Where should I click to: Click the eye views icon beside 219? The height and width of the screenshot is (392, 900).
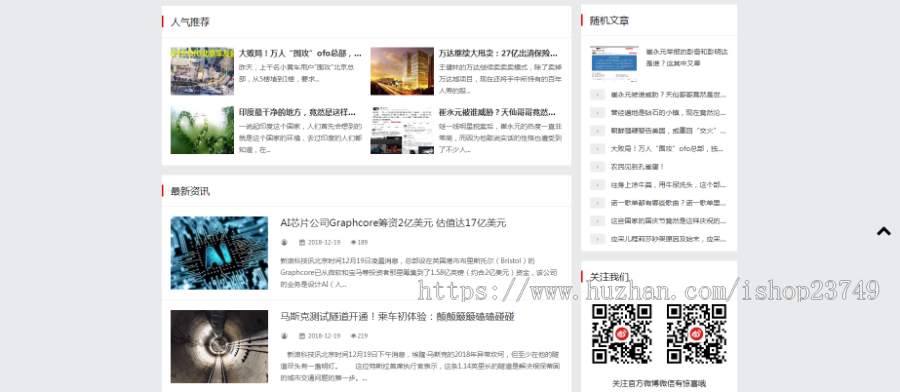[x=354, y=336]
